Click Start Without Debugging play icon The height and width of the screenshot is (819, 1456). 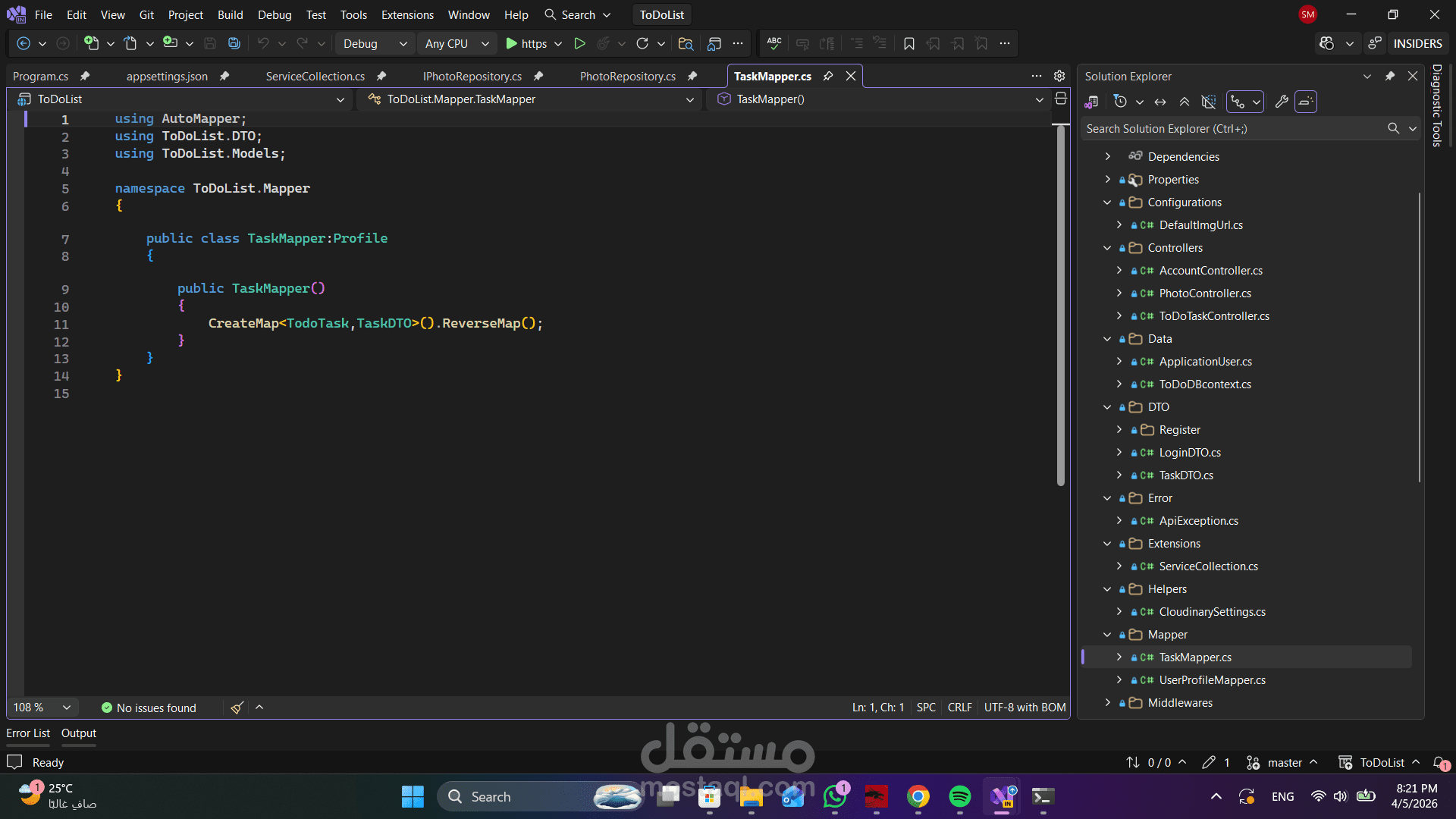click(x=579, y=44)
